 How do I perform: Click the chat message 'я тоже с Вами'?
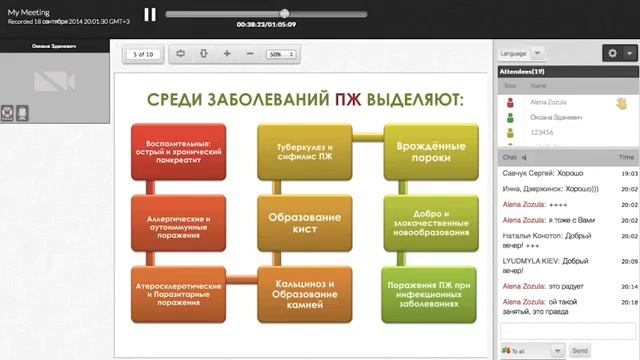572,220
